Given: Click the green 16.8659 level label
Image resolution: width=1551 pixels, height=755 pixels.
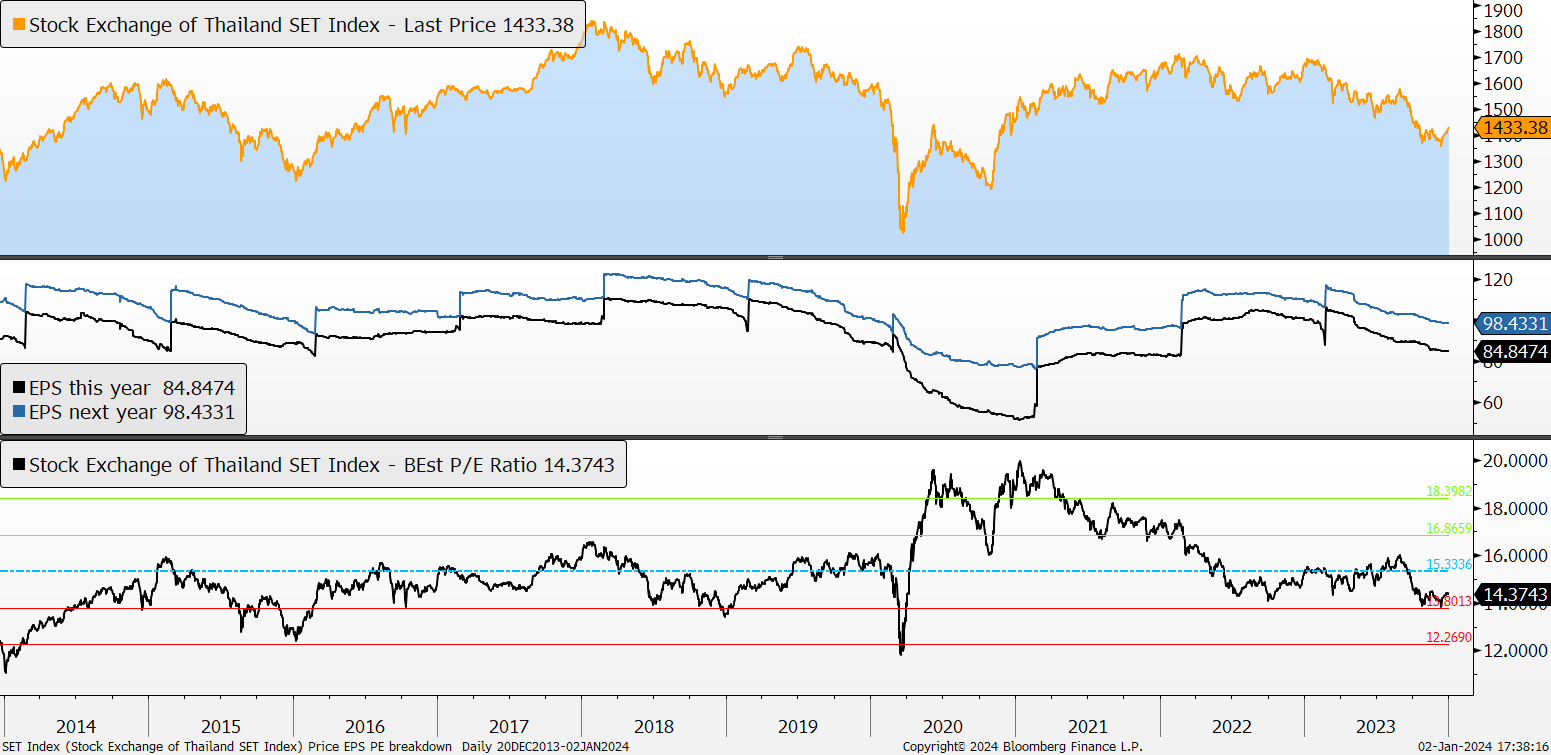Looking at the screenshot, I should pyautogui.click(x=1448, y=528).
